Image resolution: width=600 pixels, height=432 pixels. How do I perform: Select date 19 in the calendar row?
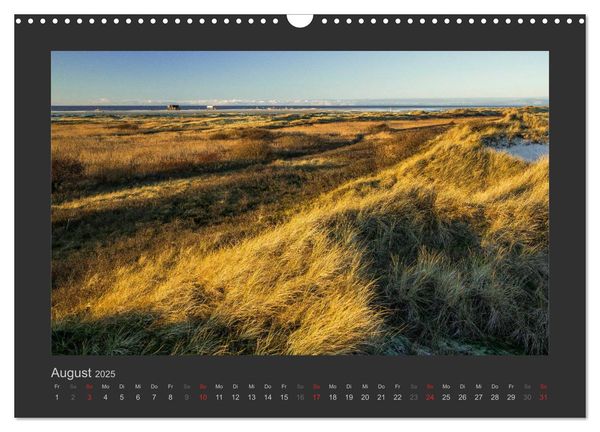349,397
